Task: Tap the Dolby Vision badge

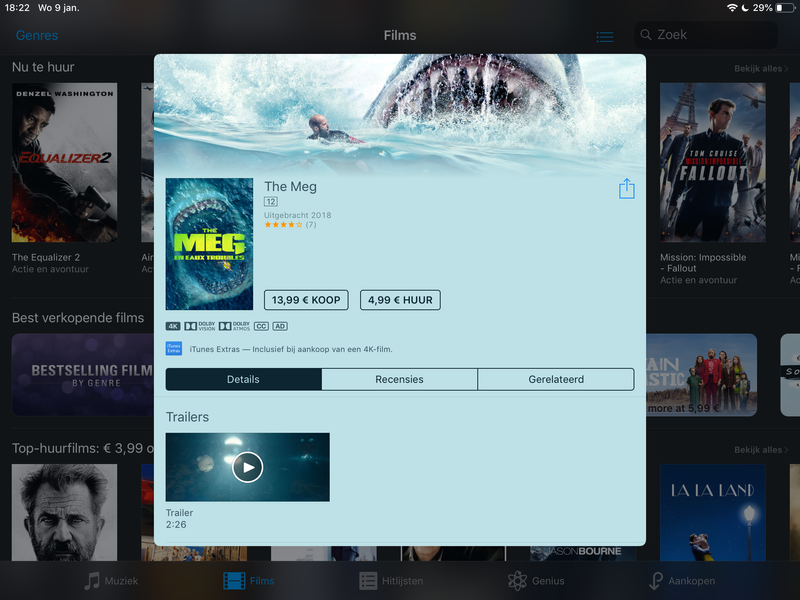Action: pyautogui.click(x=200, y=327)
